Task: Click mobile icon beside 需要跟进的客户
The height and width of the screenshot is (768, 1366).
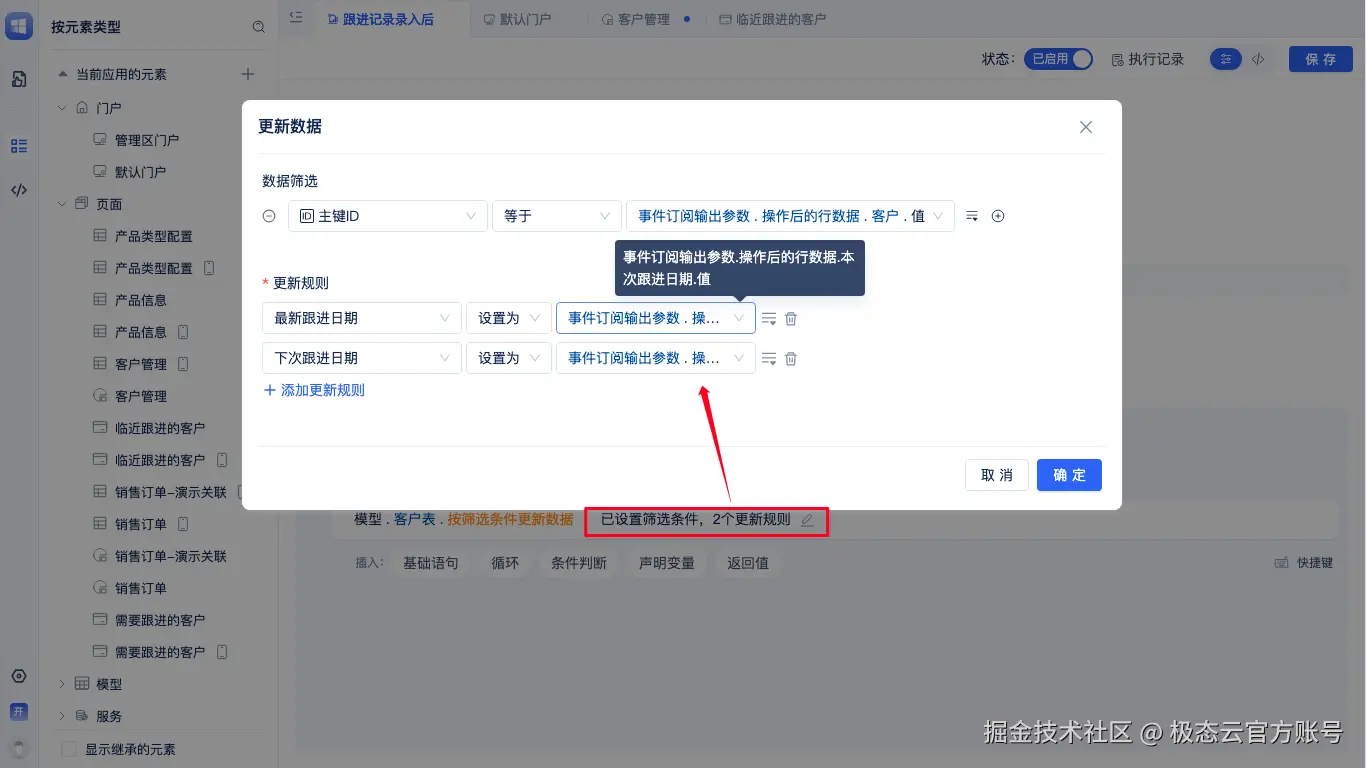Action: click(x=222, y=652)
